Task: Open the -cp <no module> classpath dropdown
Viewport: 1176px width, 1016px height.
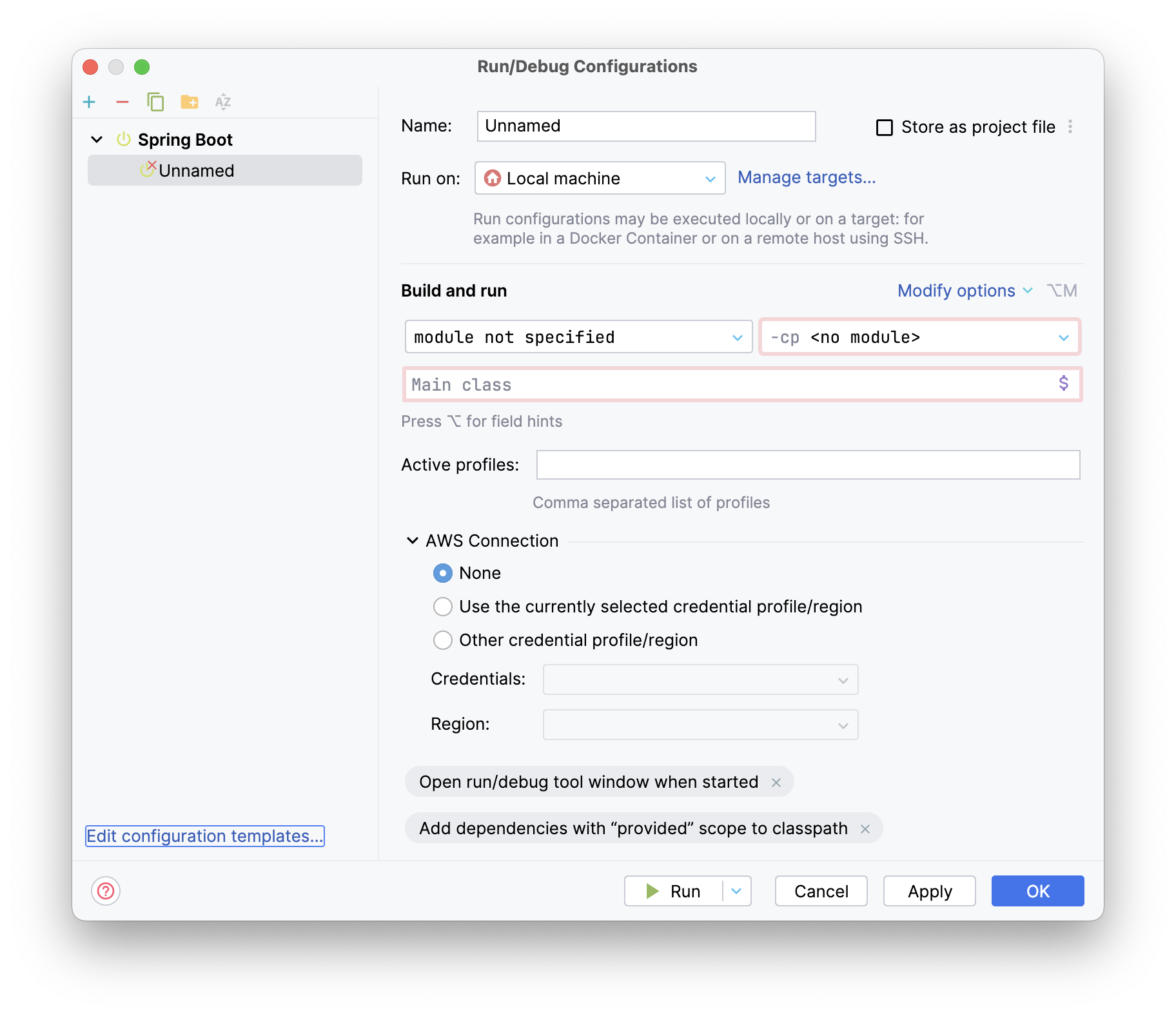Action: tap(920, 337)
